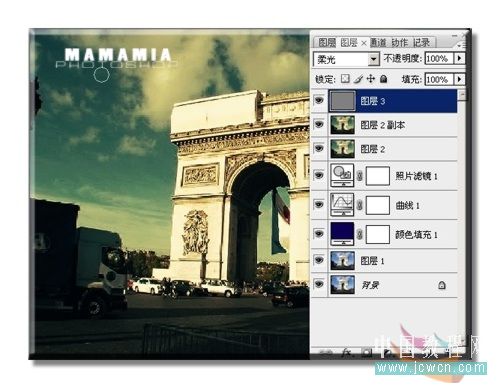
Task: Select the layer name 曲线 1
Action: pyautogui.click(x=407, y=205)
